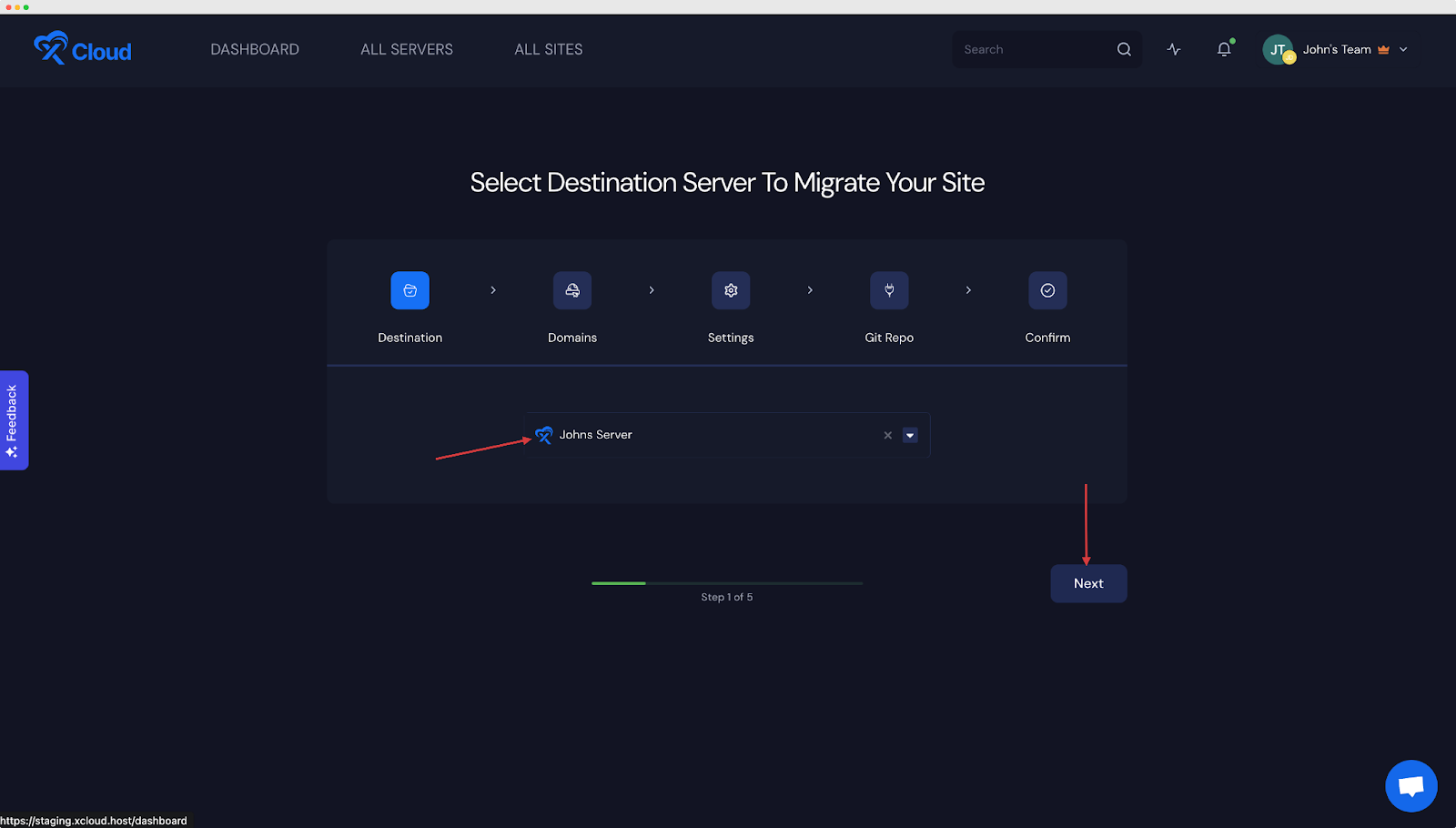Click the Git Repo step icon
The image size is (1456, 828).
click(889, 290)
